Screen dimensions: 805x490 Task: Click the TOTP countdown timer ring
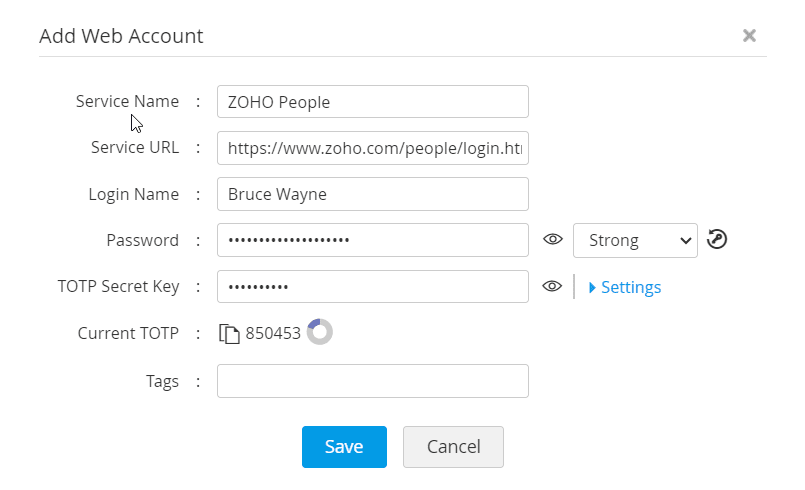[x=320, y=332]
